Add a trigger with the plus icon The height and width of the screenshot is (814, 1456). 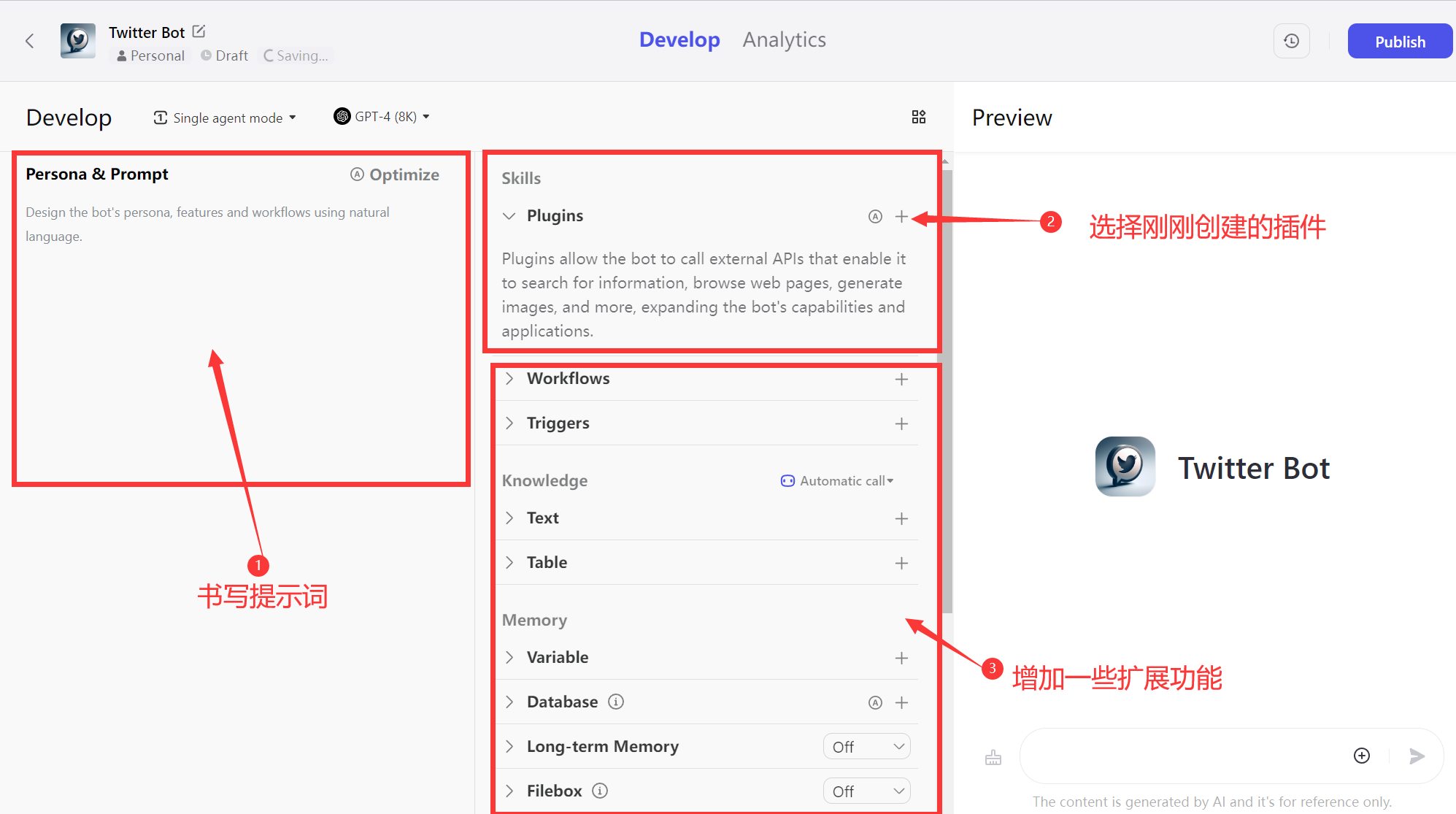901,423
